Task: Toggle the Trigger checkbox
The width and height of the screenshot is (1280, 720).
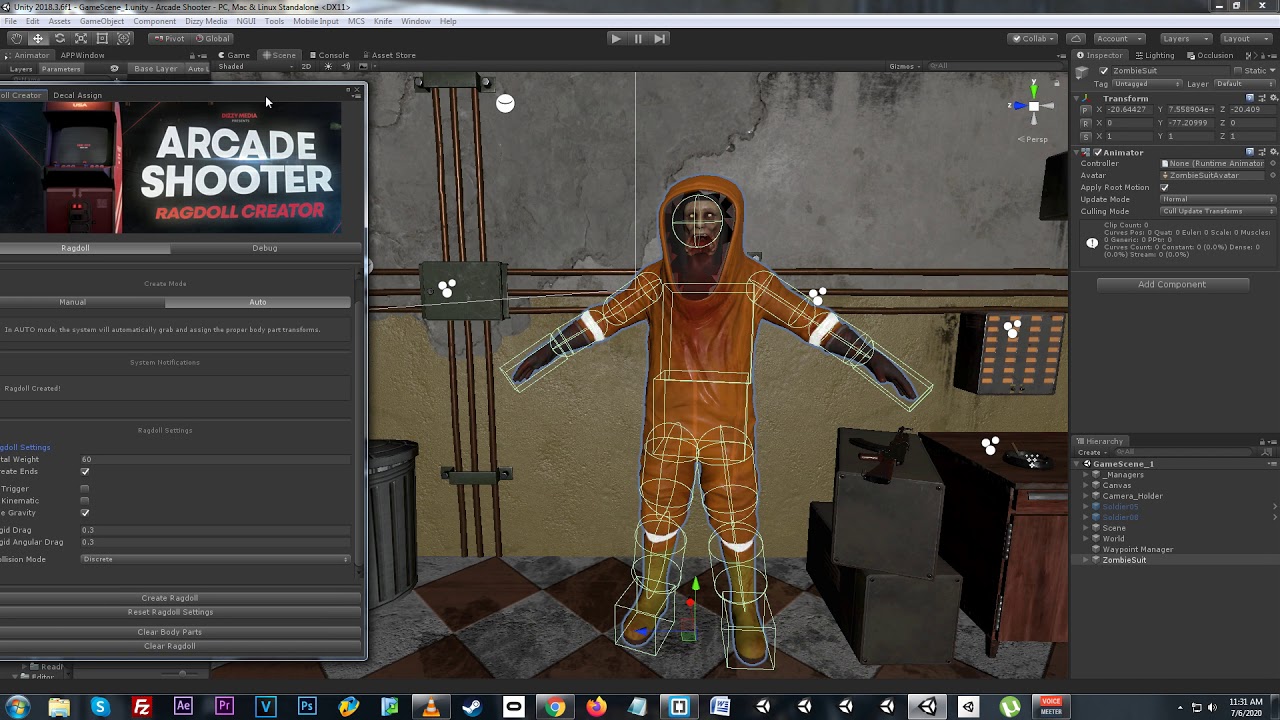Action: 85,489
